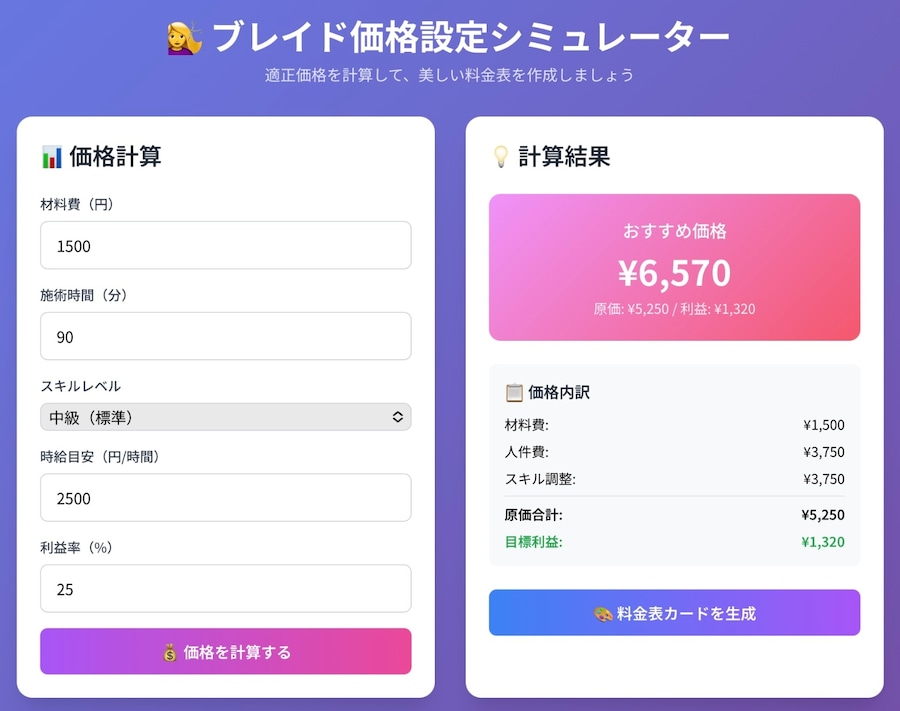Click the スキル調整 row label
900x711 pixels.
(x=540, y=479)
